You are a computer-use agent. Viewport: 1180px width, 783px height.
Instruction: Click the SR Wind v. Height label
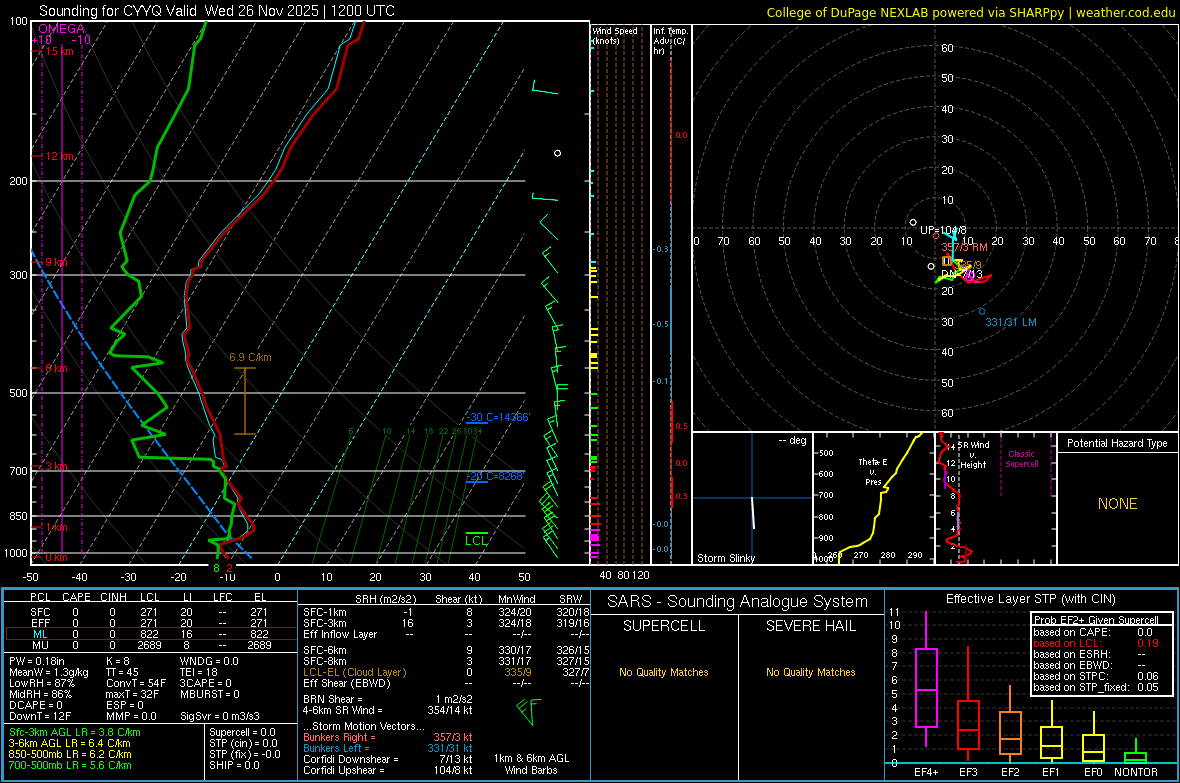pos(973,455)
